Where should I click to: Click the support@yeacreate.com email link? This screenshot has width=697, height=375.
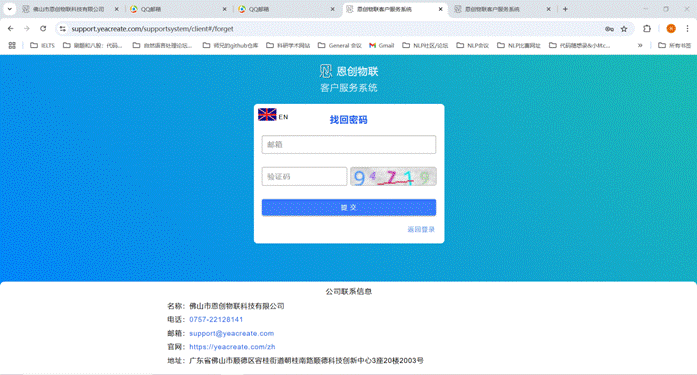232,333
